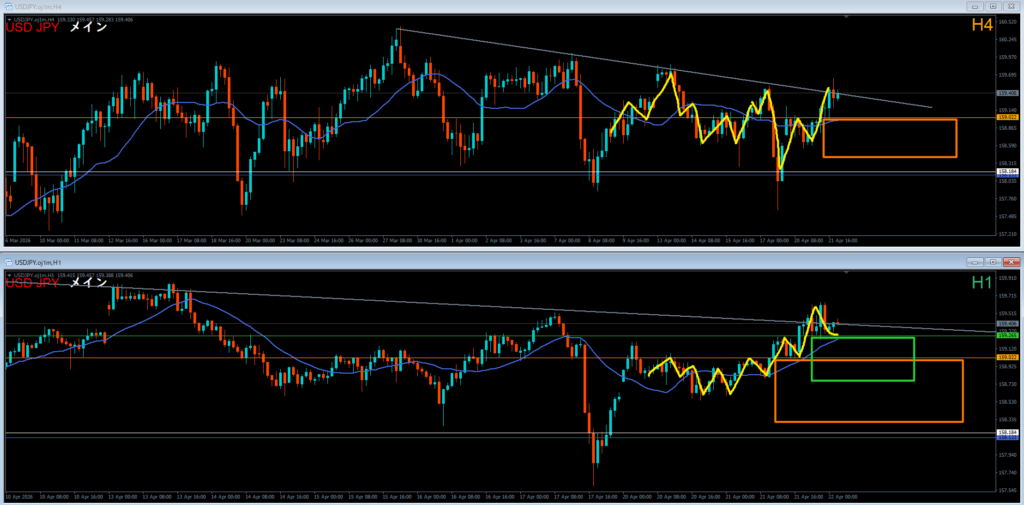Click the white メイン label on the H4 chart
Image resolution: width=1024 pixels, height=505 pixels.
(x=88, y=28)
